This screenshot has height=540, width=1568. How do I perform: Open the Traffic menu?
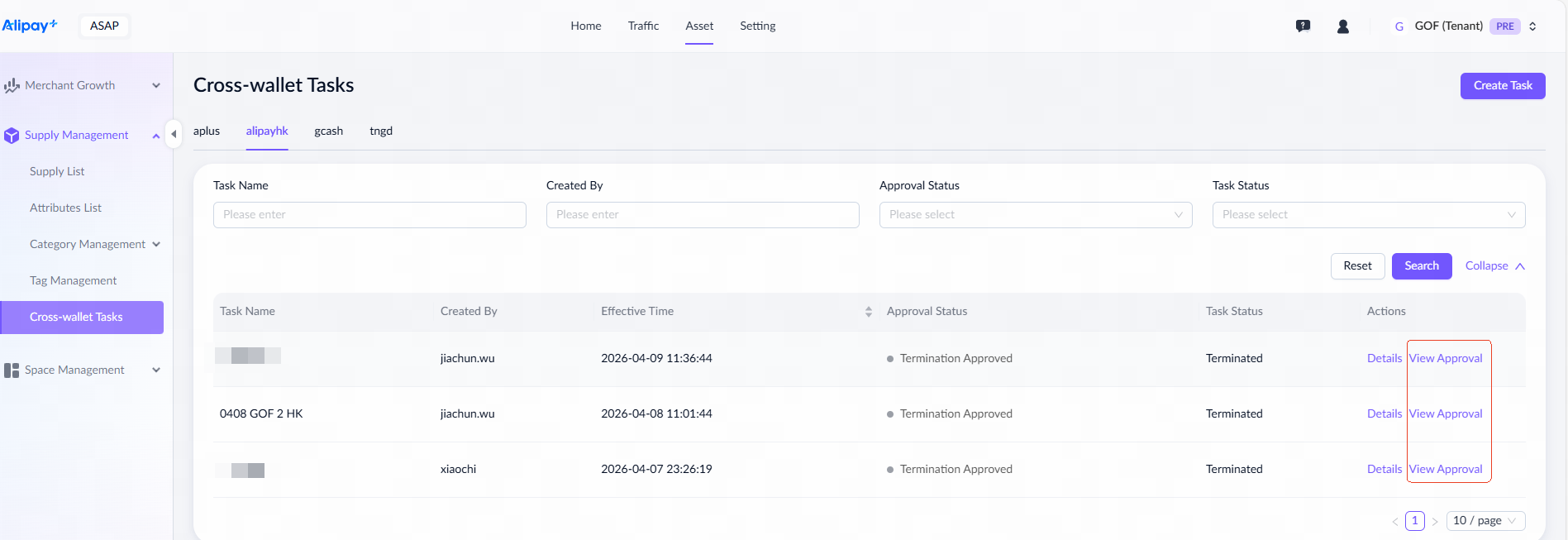[643, 26]
